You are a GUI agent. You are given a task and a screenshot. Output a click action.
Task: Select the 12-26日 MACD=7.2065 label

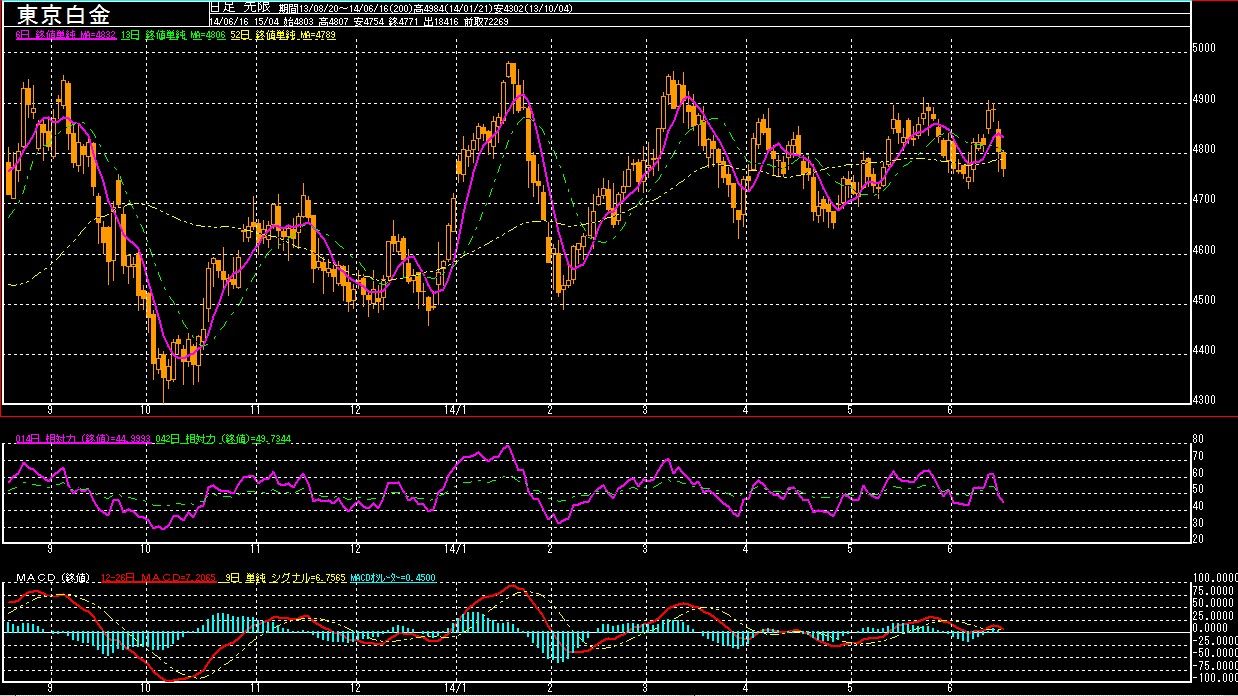(x=158, y=579)
